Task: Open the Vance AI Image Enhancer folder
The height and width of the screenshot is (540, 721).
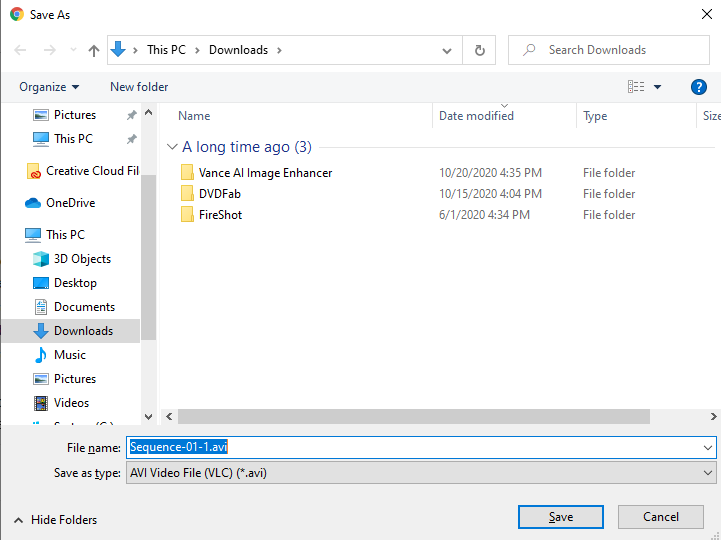Action: pyautogui.click(x=265, y=173)
